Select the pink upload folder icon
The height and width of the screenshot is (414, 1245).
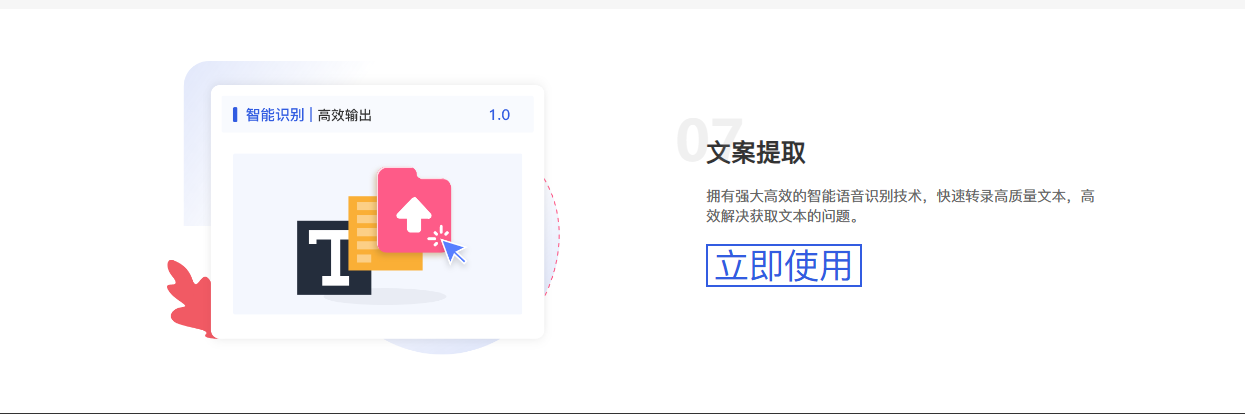click(x=414, y=210)
